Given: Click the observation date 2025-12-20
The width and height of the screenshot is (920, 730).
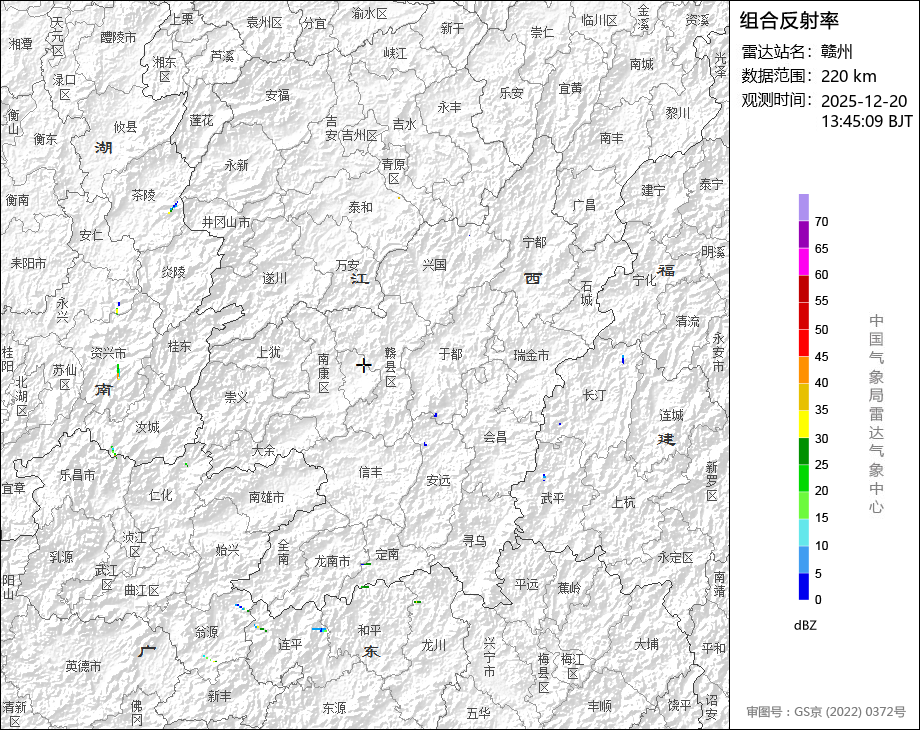Looking at the screenshot, I should (x=864, y=101).
